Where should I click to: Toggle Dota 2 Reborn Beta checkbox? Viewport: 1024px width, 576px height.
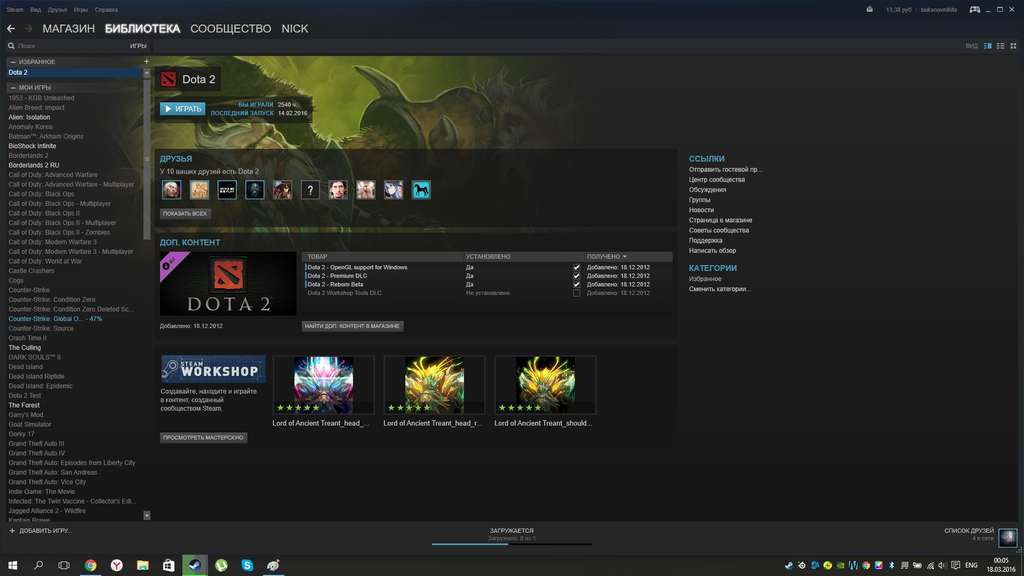(x=577, y=285)
